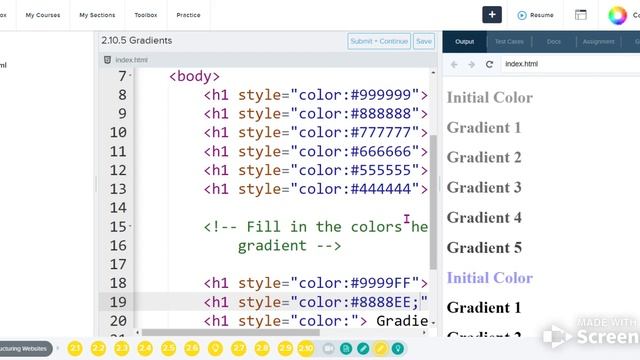Switch to the Assignment tab
The image size is (640, 360).
[x=598, y=42]
